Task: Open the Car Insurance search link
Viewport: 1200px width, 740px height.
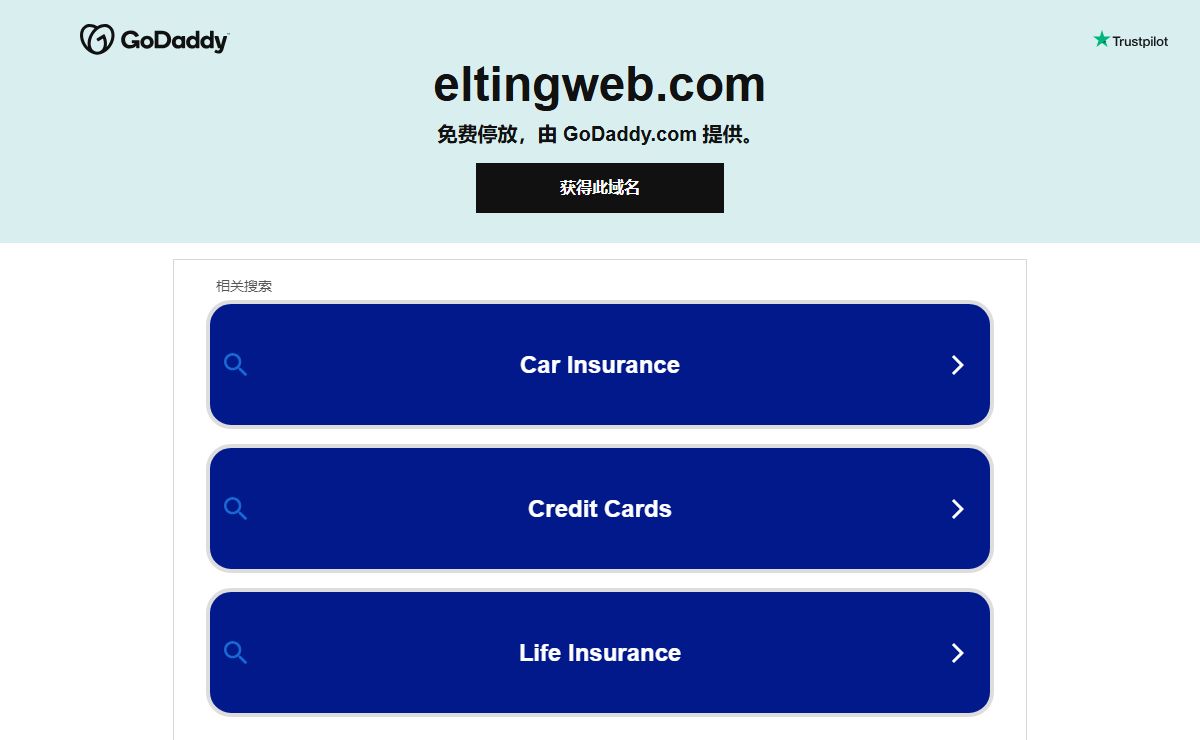Action: pyautogui.click(x=600, y=365)
